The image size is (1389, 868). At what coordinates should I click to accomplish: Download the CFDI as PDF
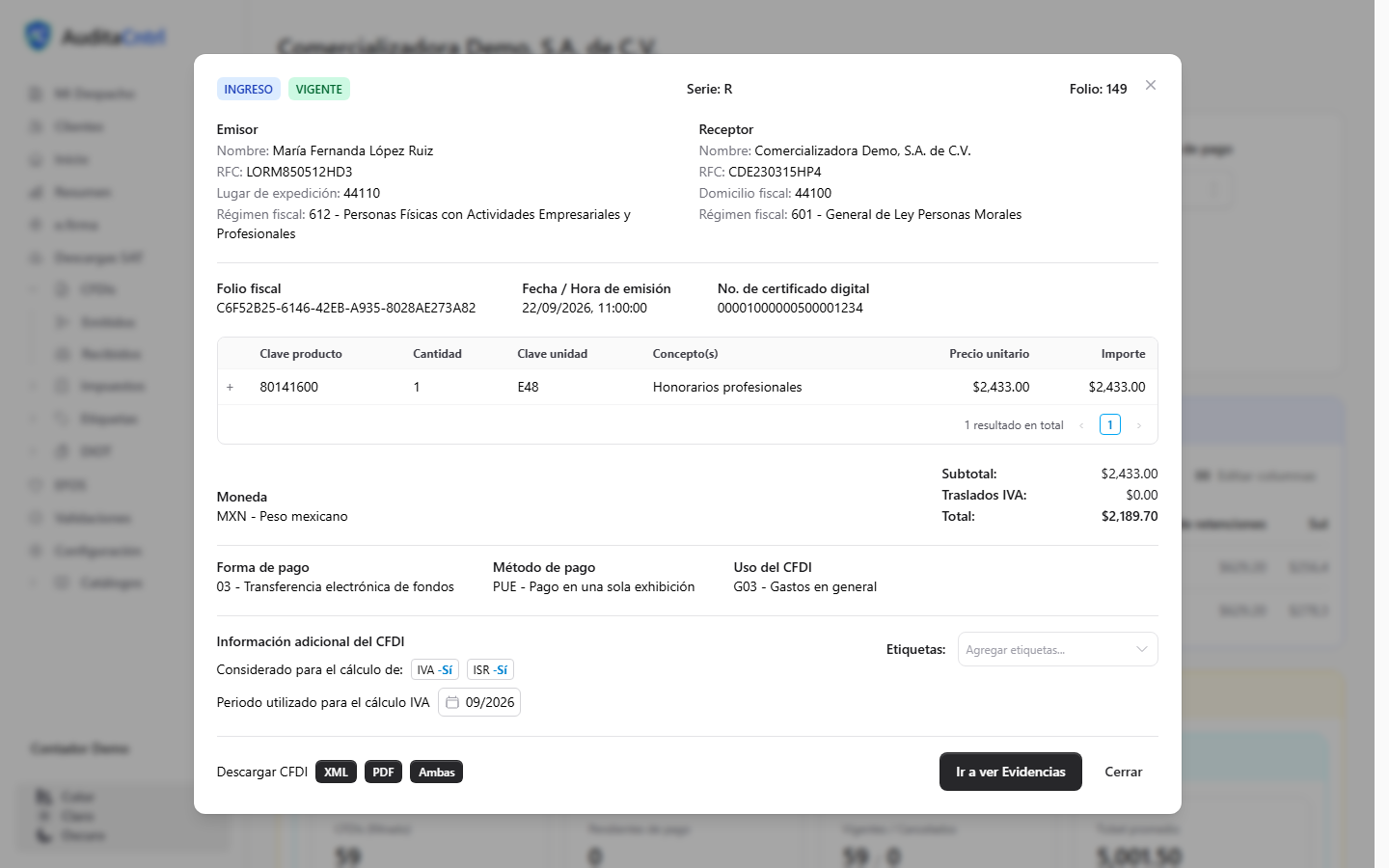tap(383, 772)
